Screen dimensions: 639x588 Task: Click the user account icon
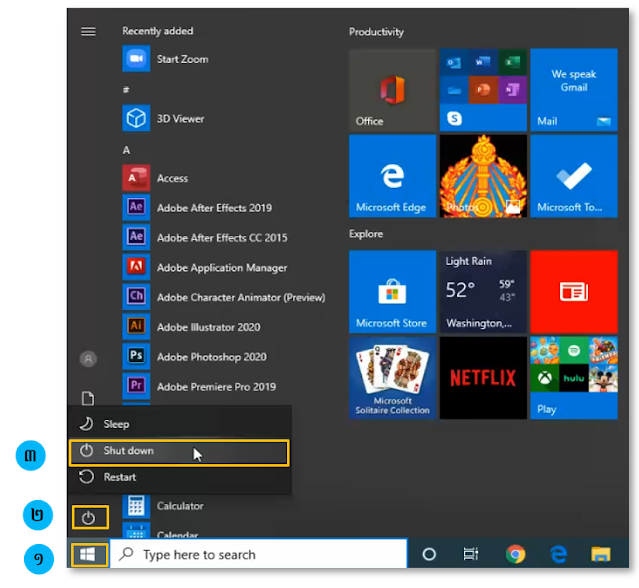tap(88, 359)
